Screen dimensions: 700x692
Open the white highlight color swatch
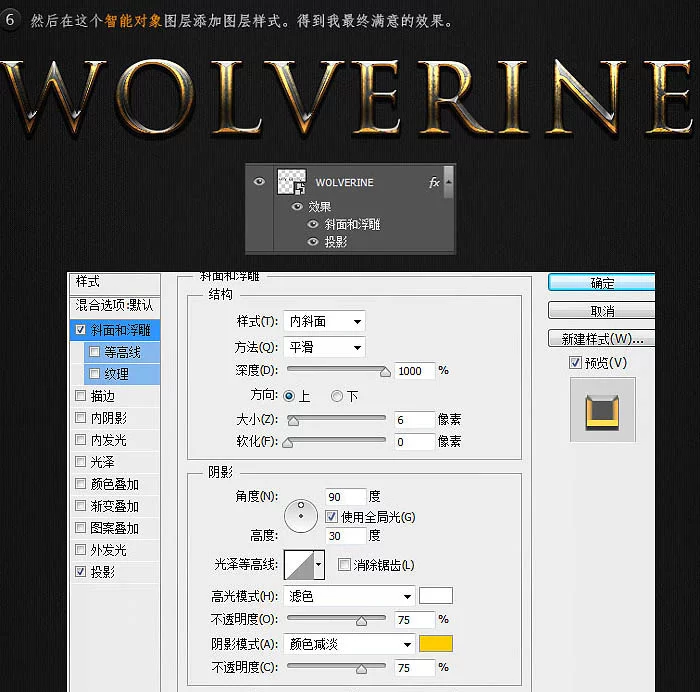(x=436, y=596)
